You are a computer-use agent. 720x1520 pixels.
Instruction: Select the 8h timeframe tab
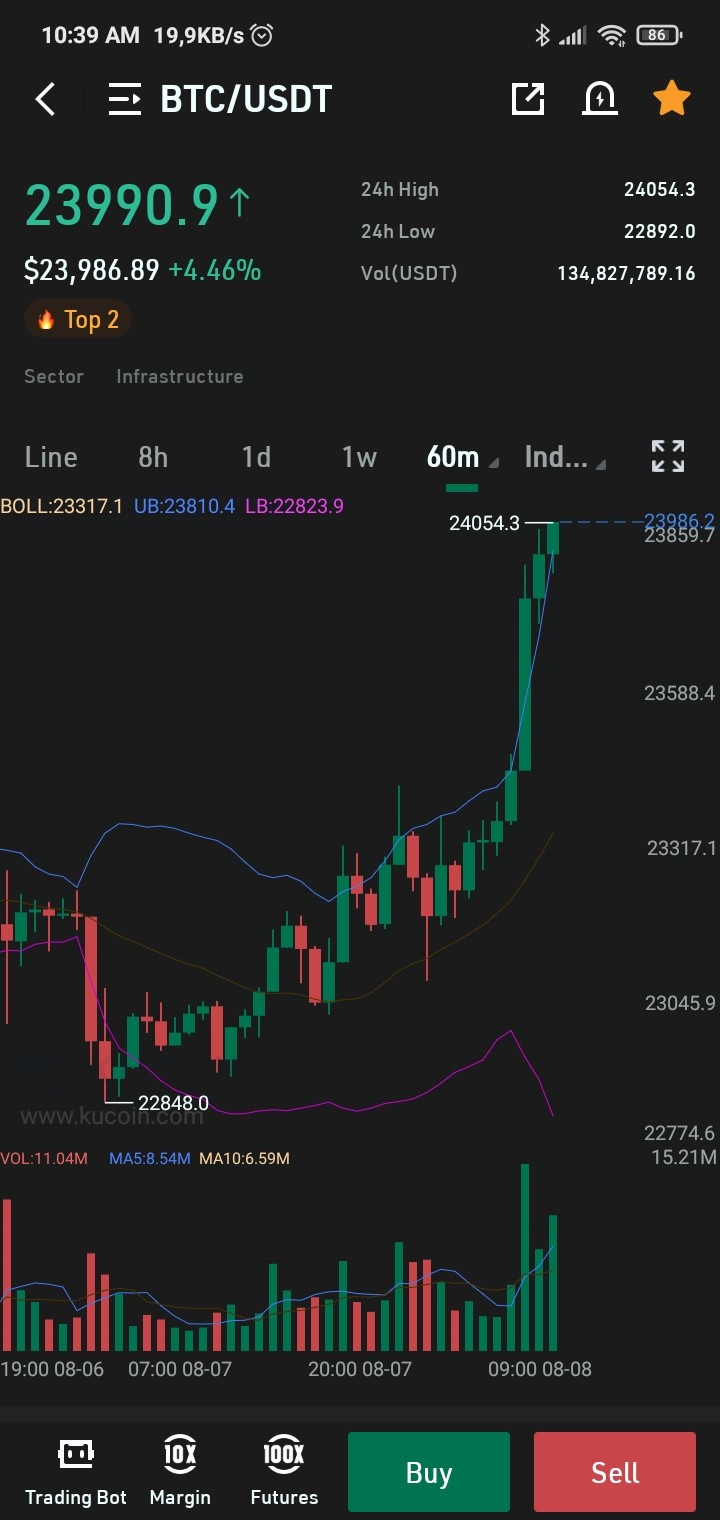pos(153,457)
